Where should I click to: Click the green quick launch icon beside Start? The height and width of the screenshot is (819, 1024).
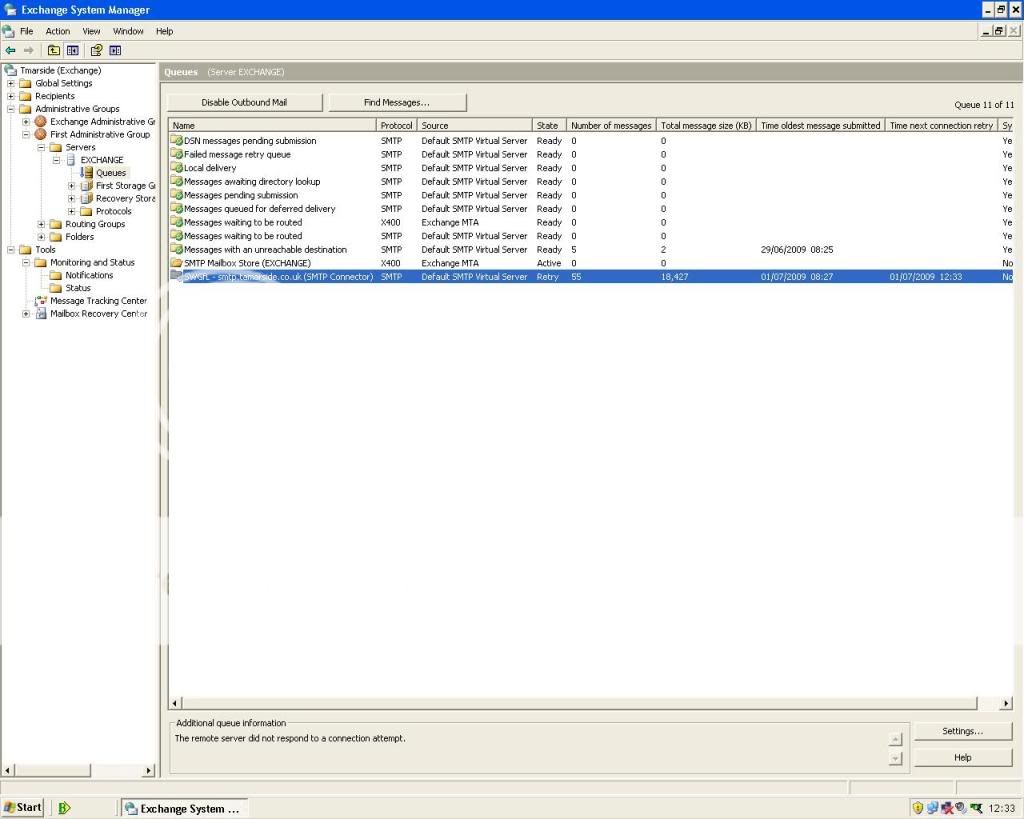[64, 808]
